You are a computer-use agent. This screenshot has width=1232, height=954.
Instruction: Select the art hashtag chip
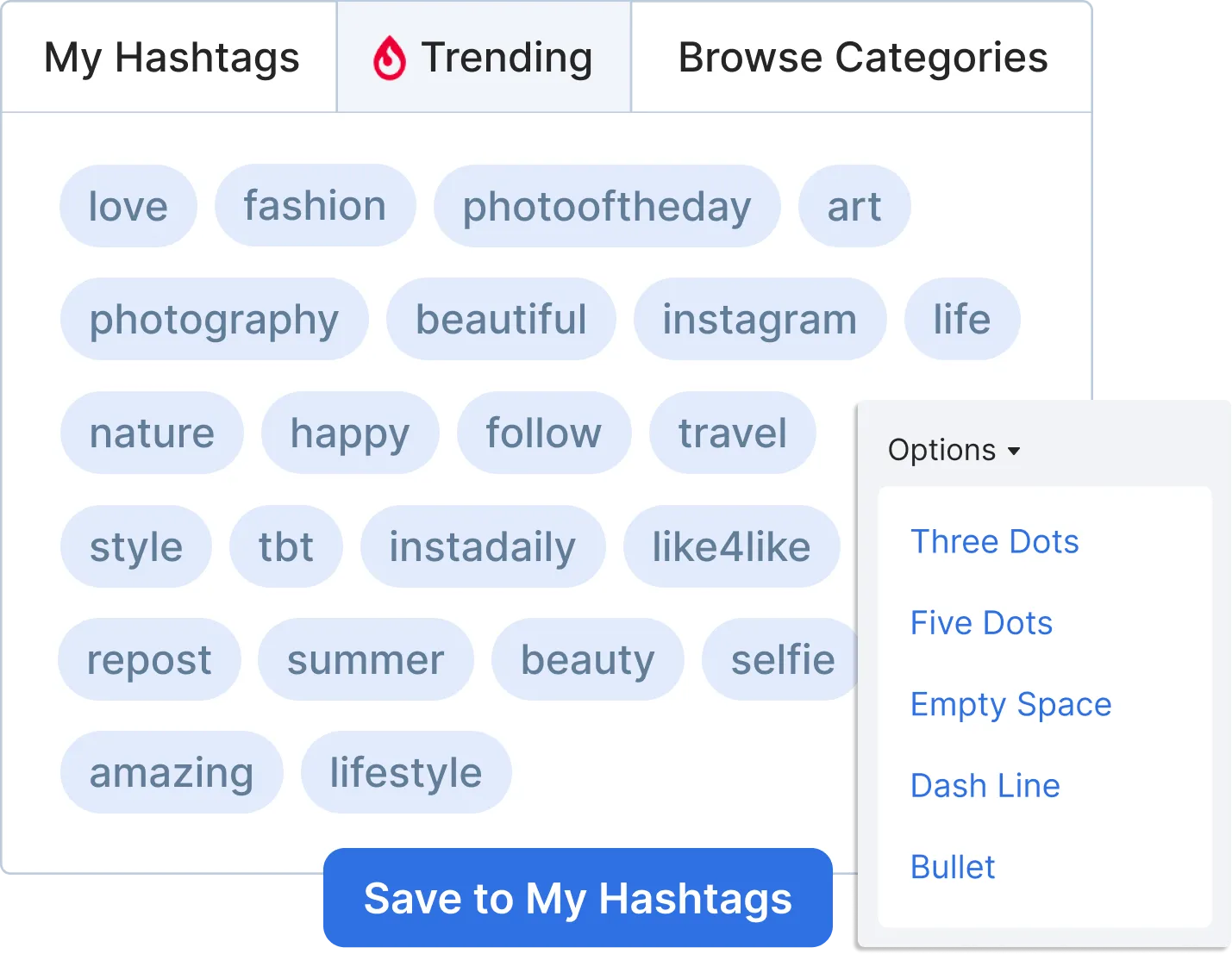click(x=854, y=206)
